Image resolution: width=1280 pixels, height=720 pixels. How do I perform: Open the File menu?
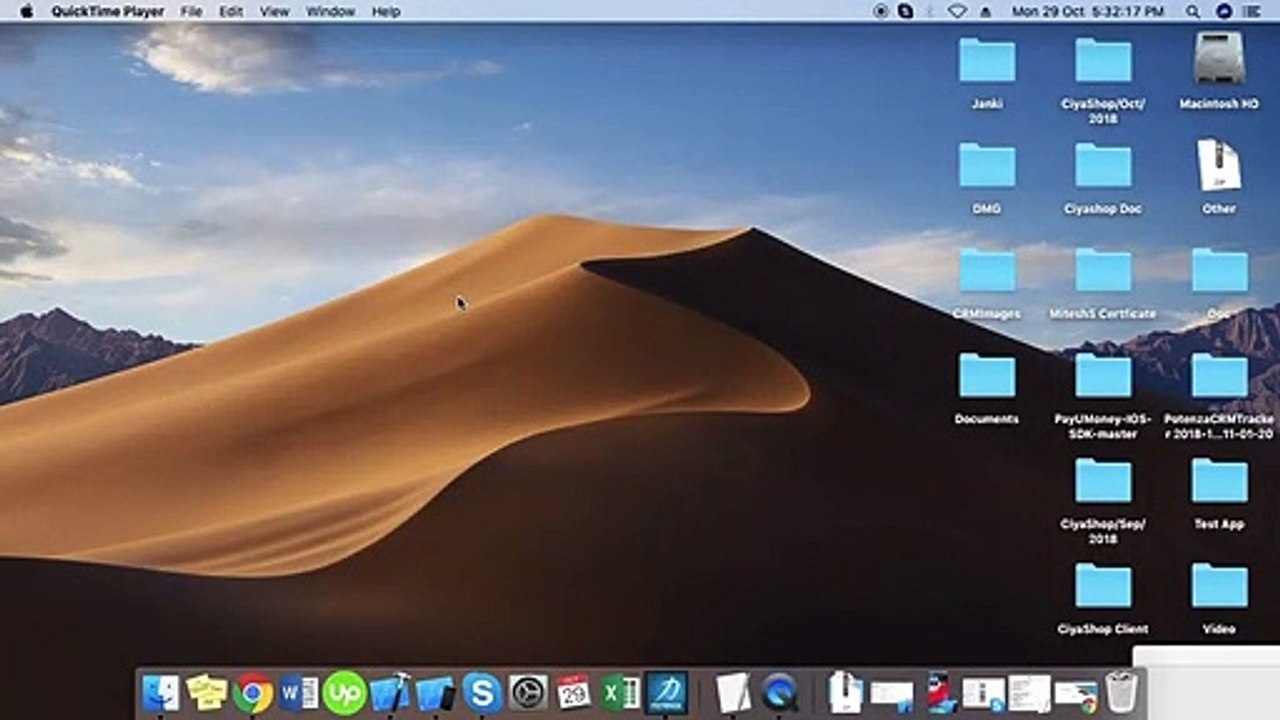(191, 12)
